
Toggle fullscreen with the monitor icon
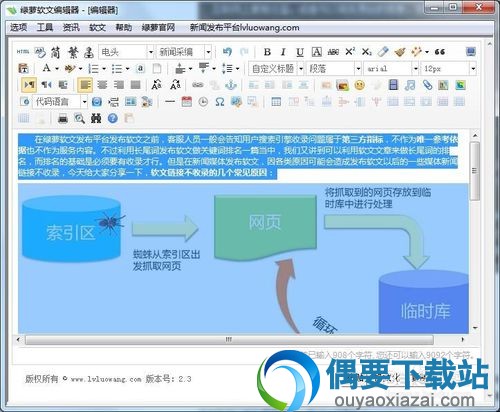click(x=471, y=52)
